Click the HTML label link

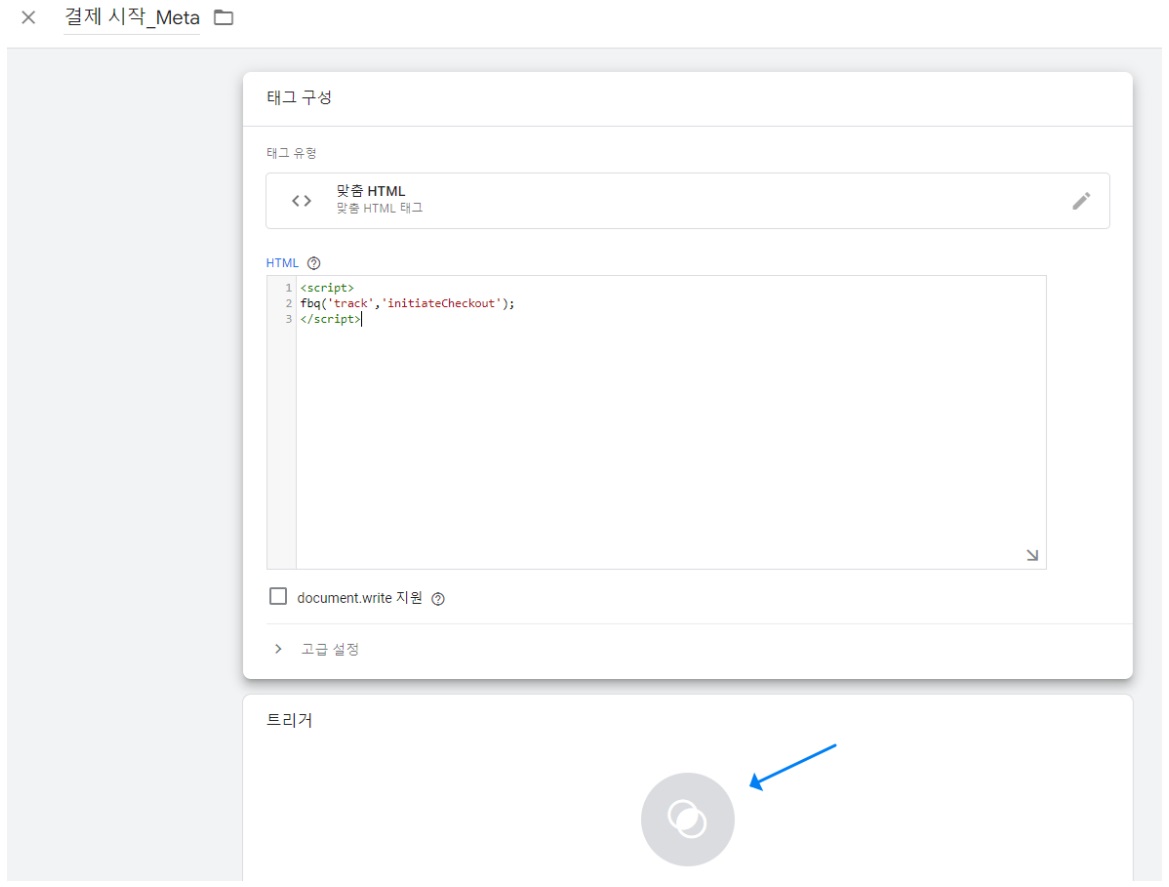(x=282, y=263)
